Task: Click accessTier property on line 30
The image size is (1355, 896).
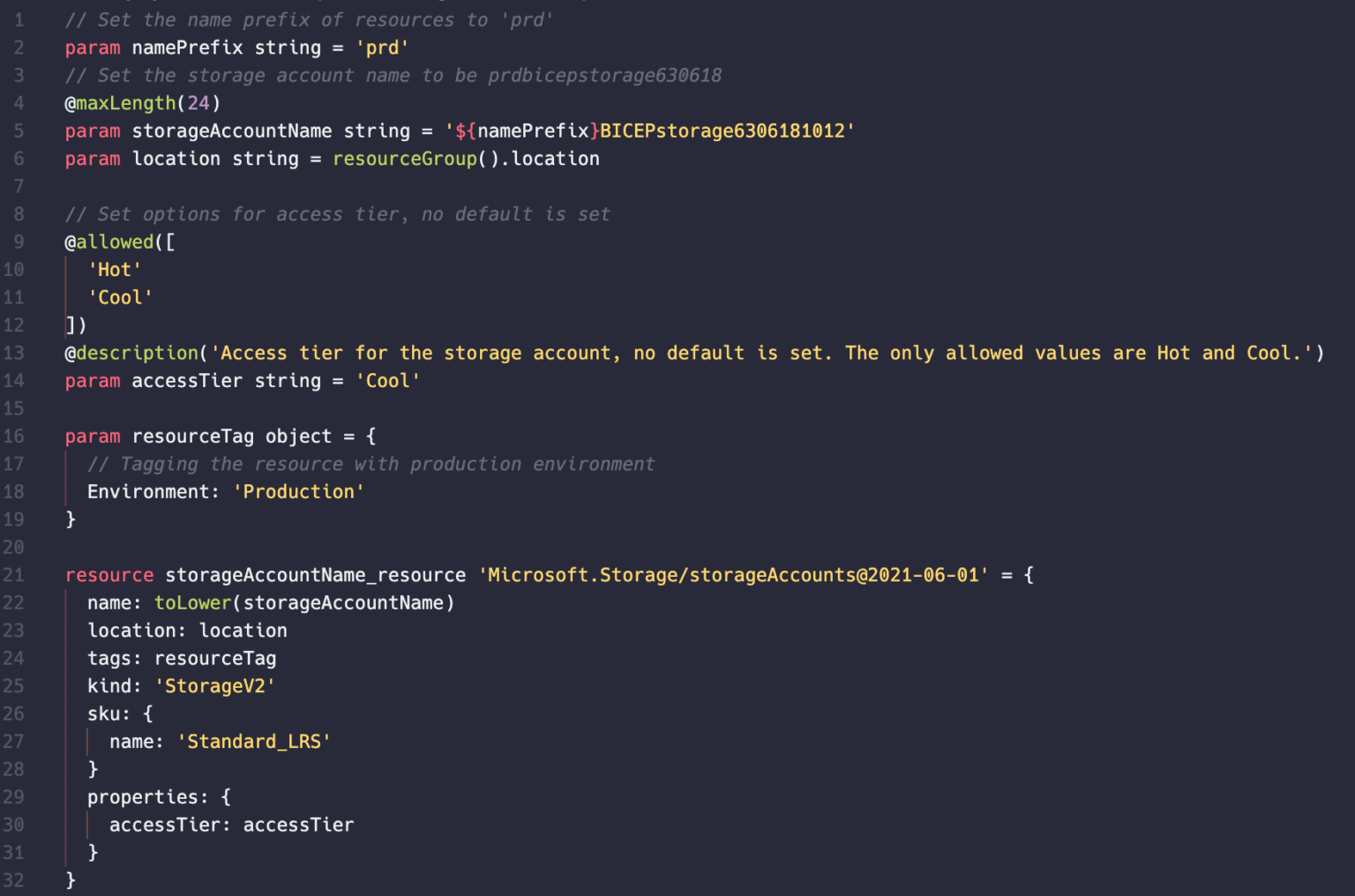Action: (164, 825)
